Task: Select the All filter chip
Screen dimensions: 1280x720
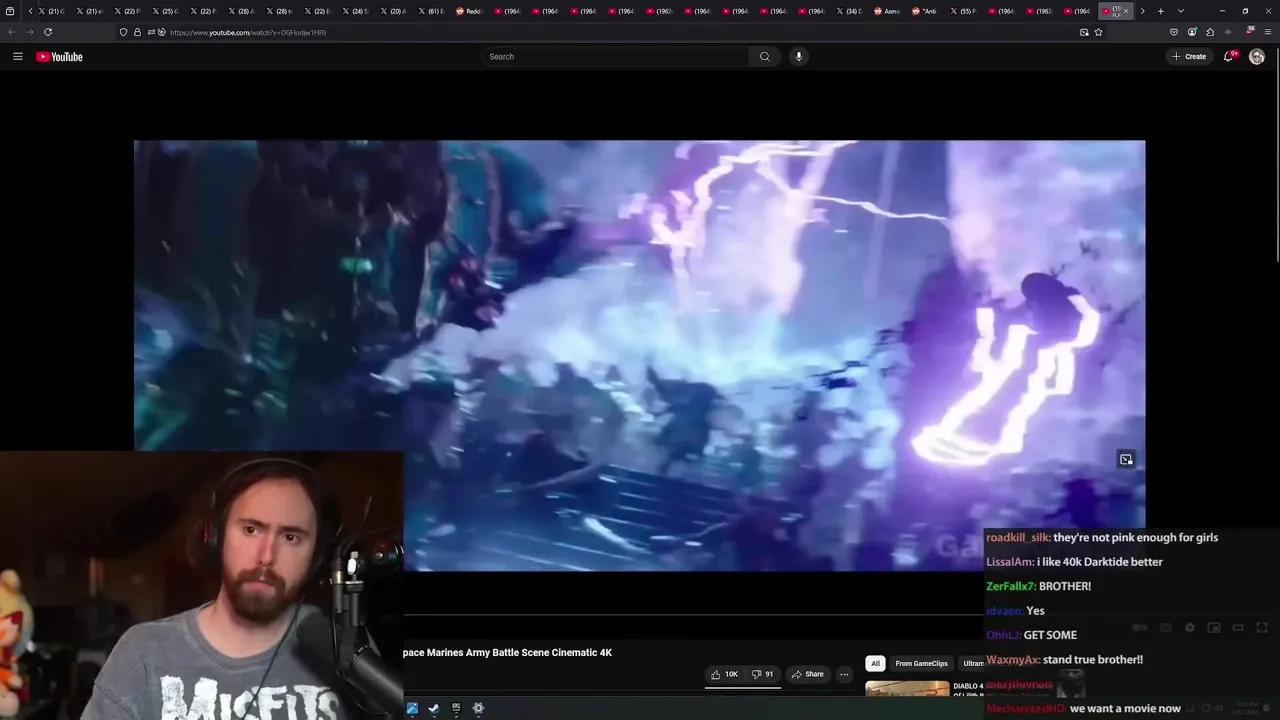Action: [875, 663]
